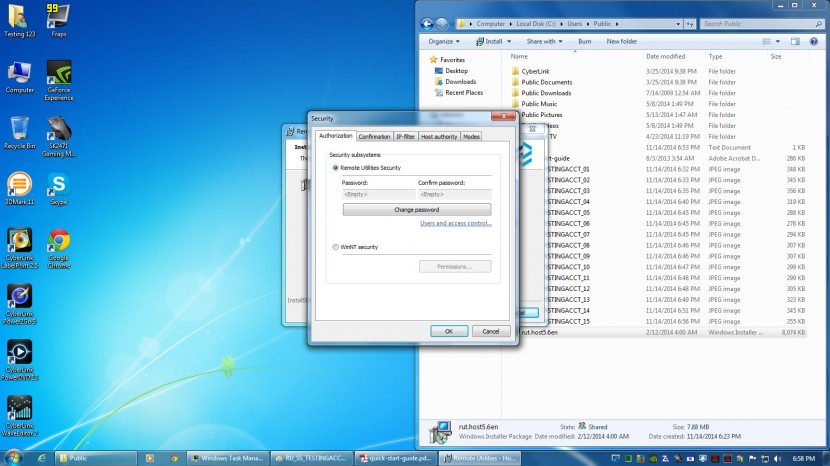
Task: Select the Remote Utilities Security radio button
Action: [335, 168]
